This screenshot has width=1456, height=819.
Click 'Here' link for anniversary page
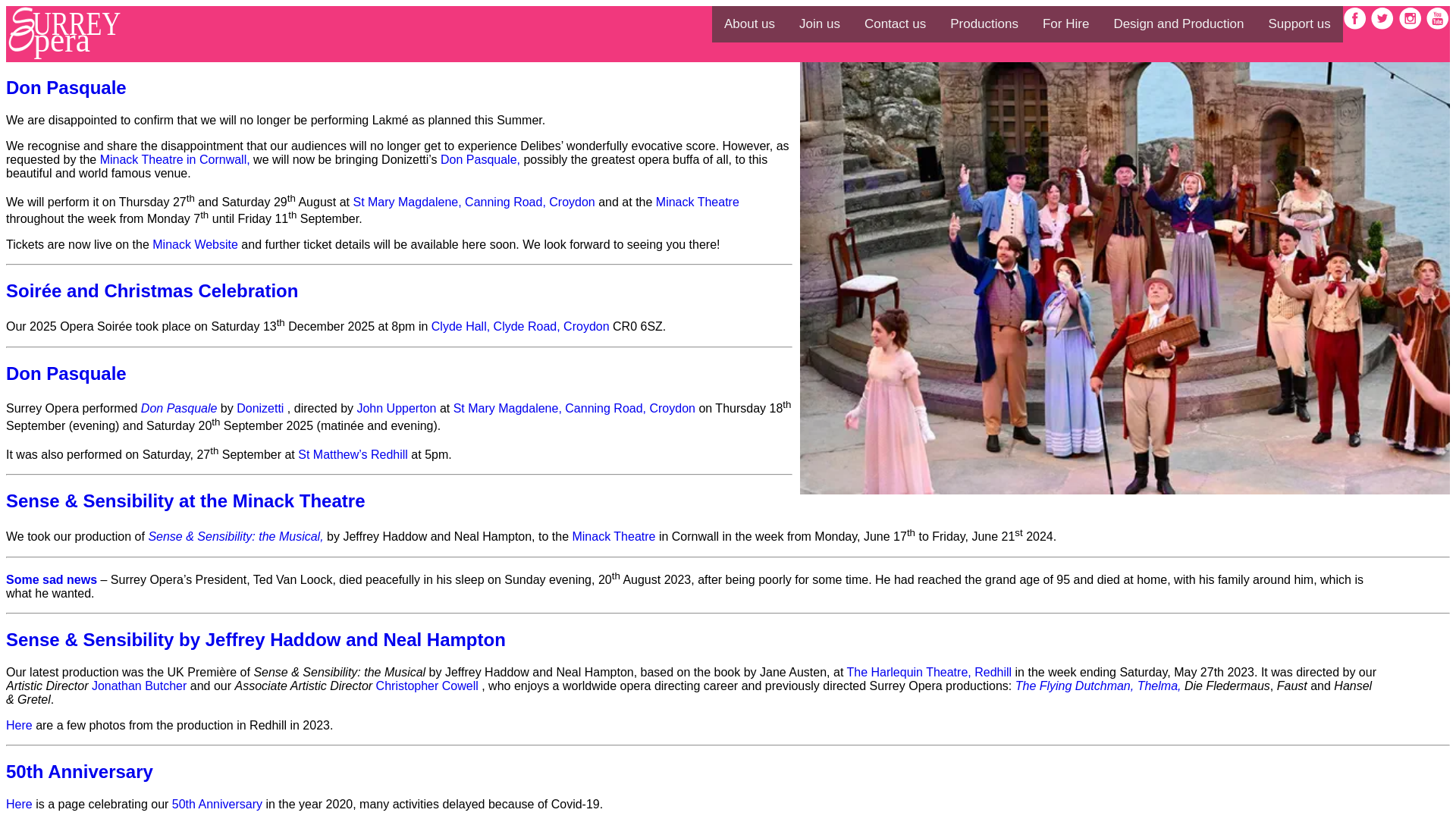pyautogui.click(x=19, y=805)
